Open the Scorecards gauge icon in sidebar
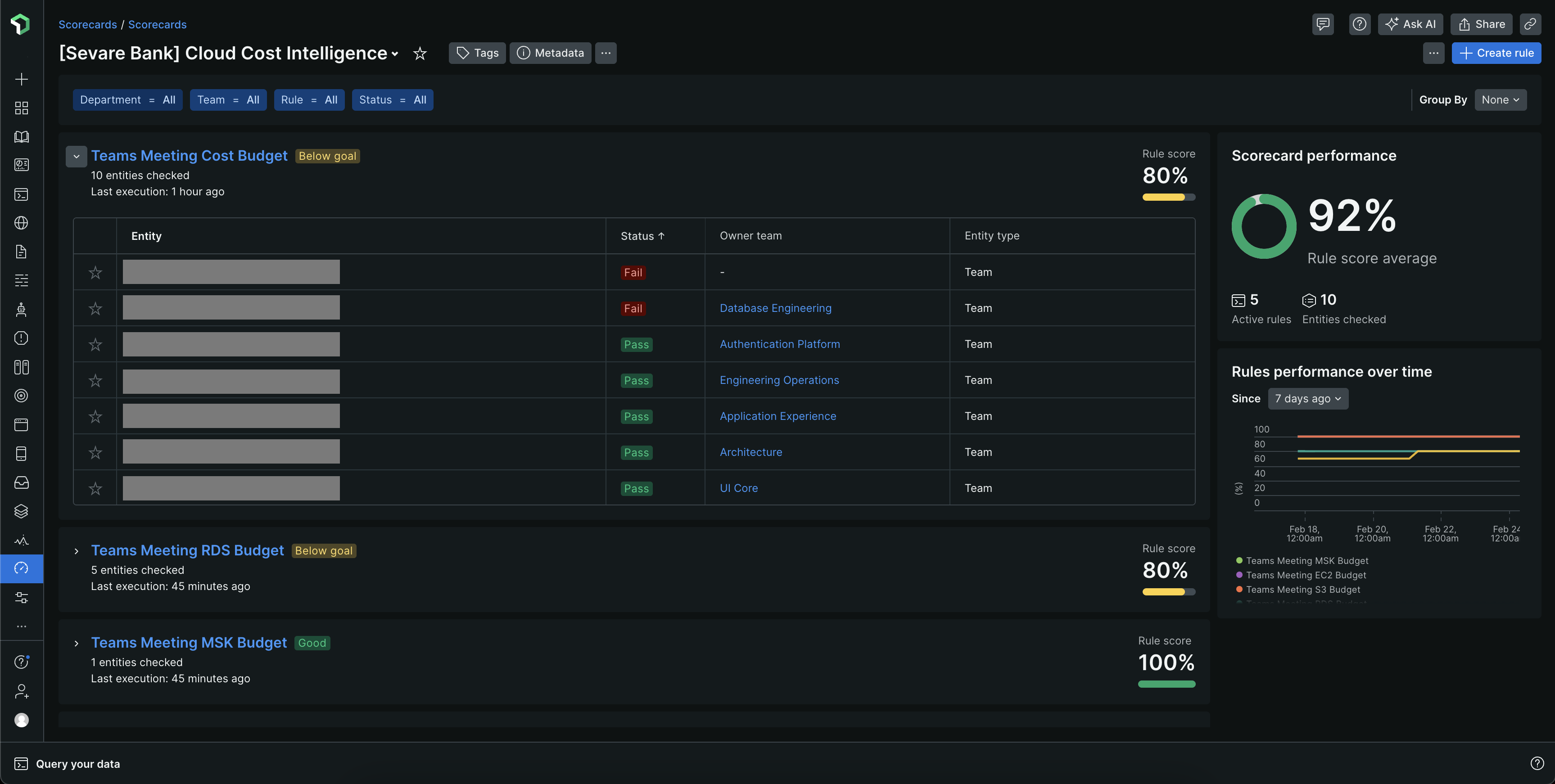The width and height of the screenshot is (1555, 784). pyautogui.click(x=21, y=568)
